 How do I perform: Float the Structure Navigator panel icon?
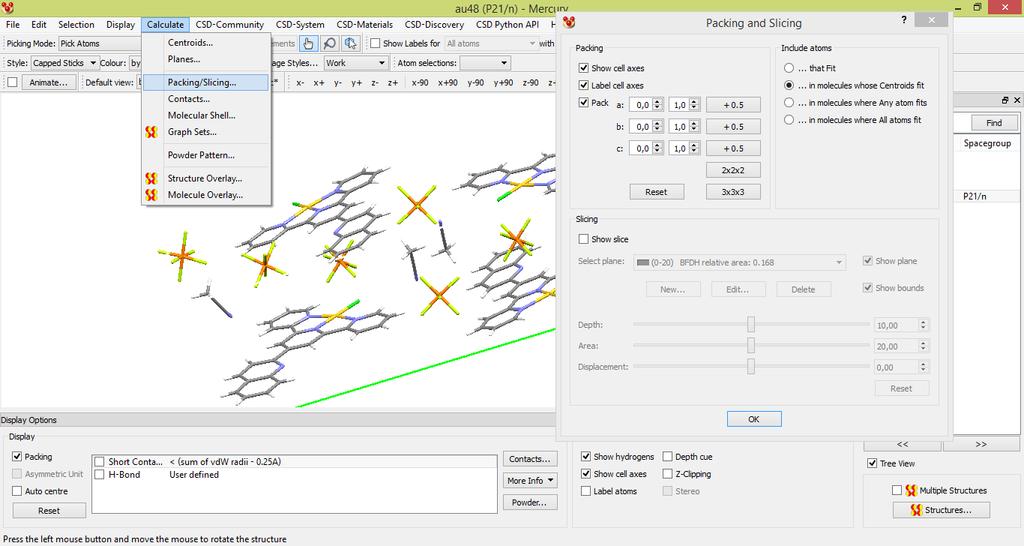[x=1005, y=101]
